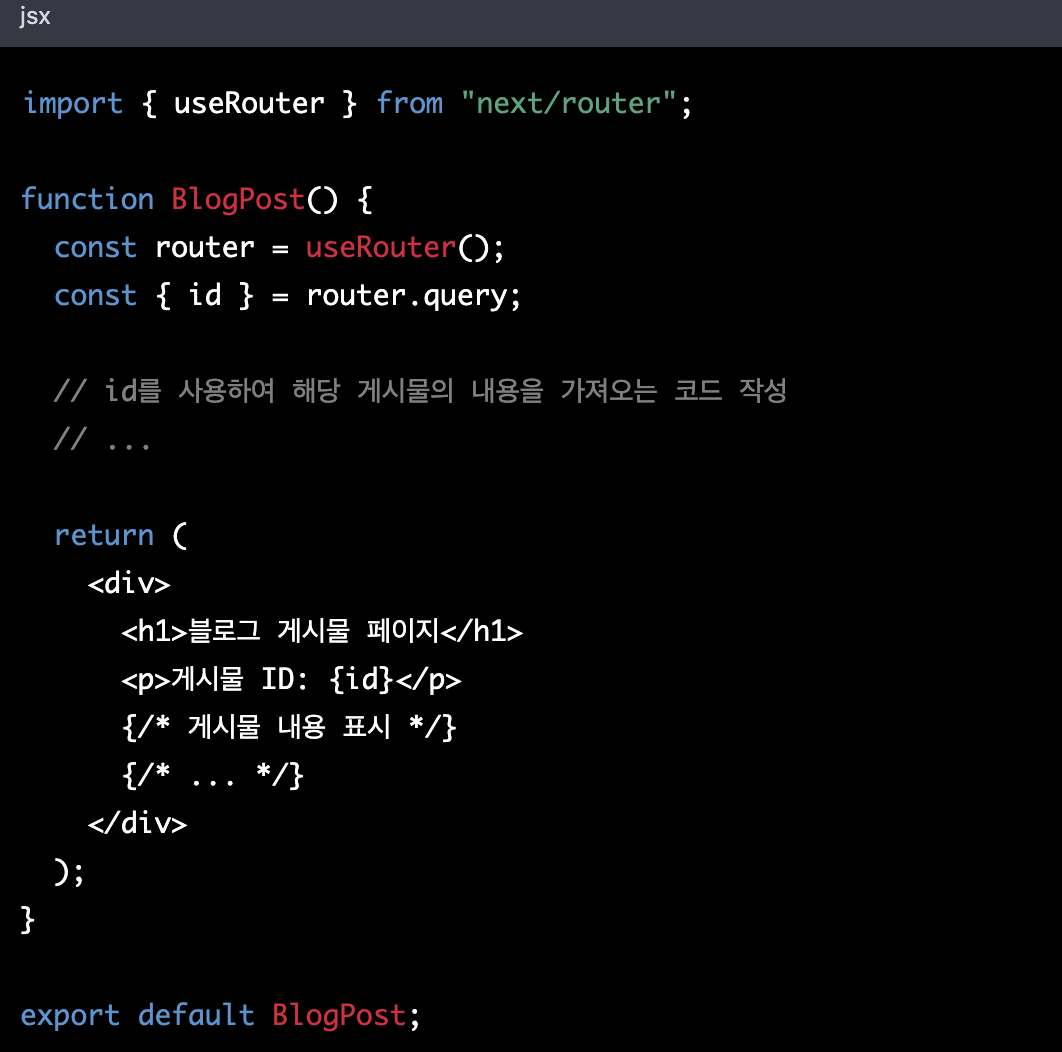Select the <h1> blog post page heading

pos(320,631)
